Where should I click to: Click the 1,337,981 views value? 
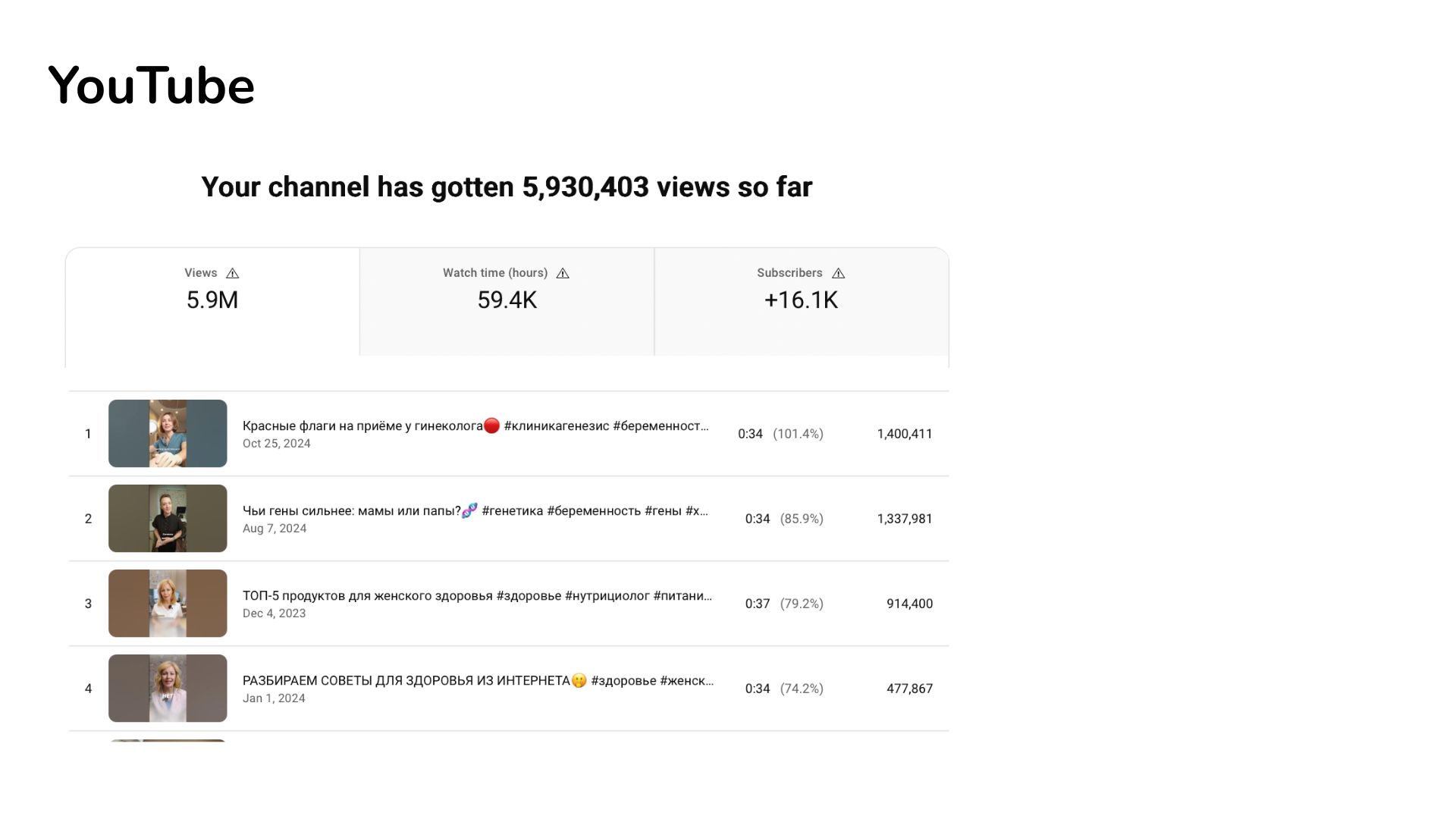click(x=904, y=519)
